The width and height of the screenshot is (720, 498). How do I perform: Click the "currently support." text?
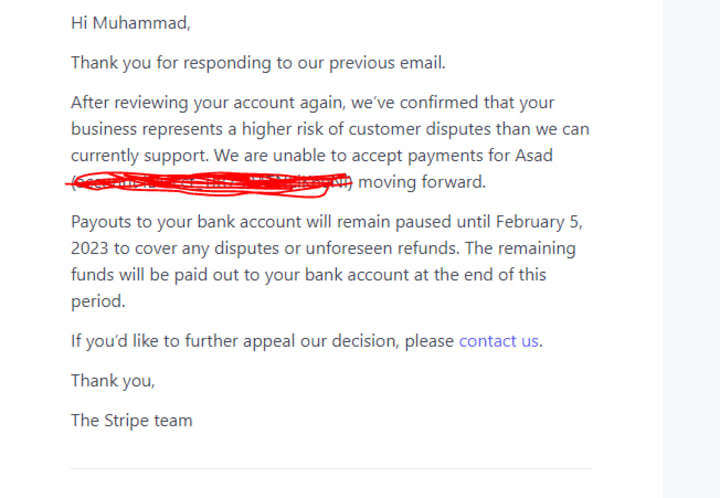pos(140,156)
